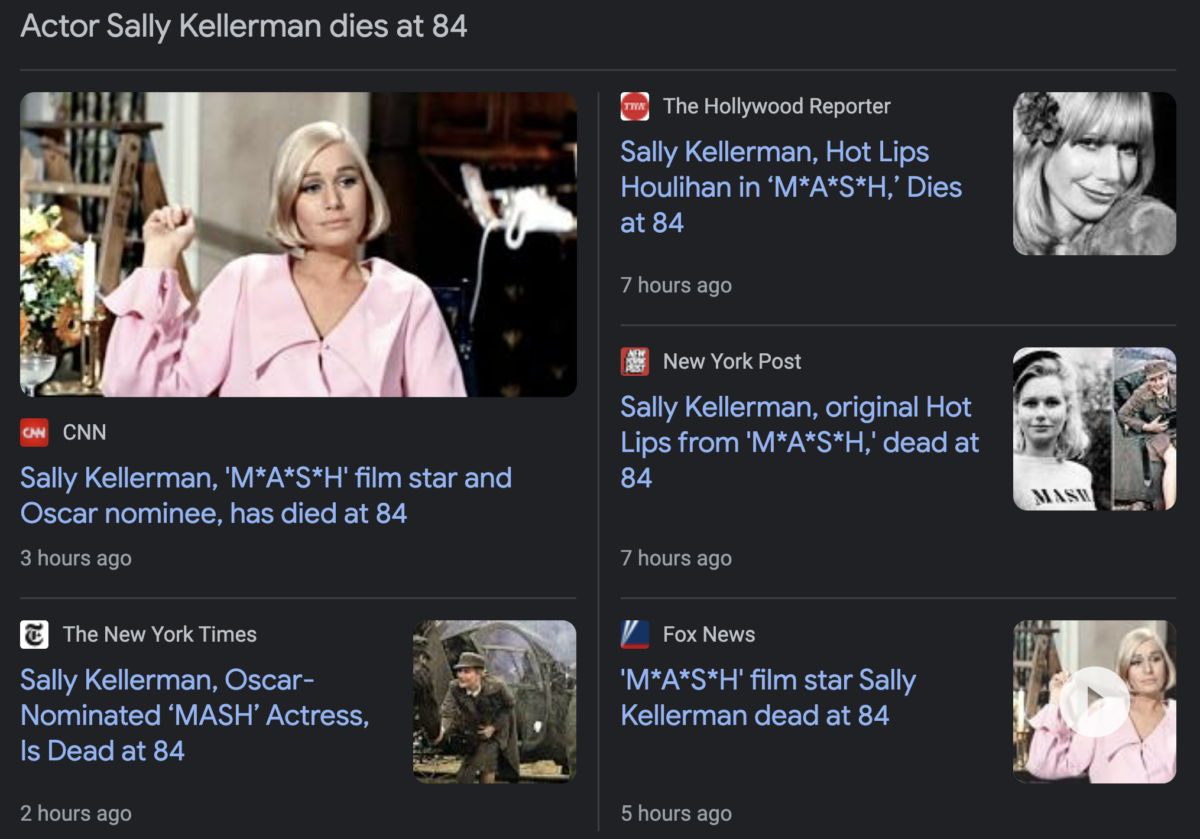
Task: Click the Hollywood Reporter black-and-white portrait thumbnail
Action: (x=1094, y=173)
